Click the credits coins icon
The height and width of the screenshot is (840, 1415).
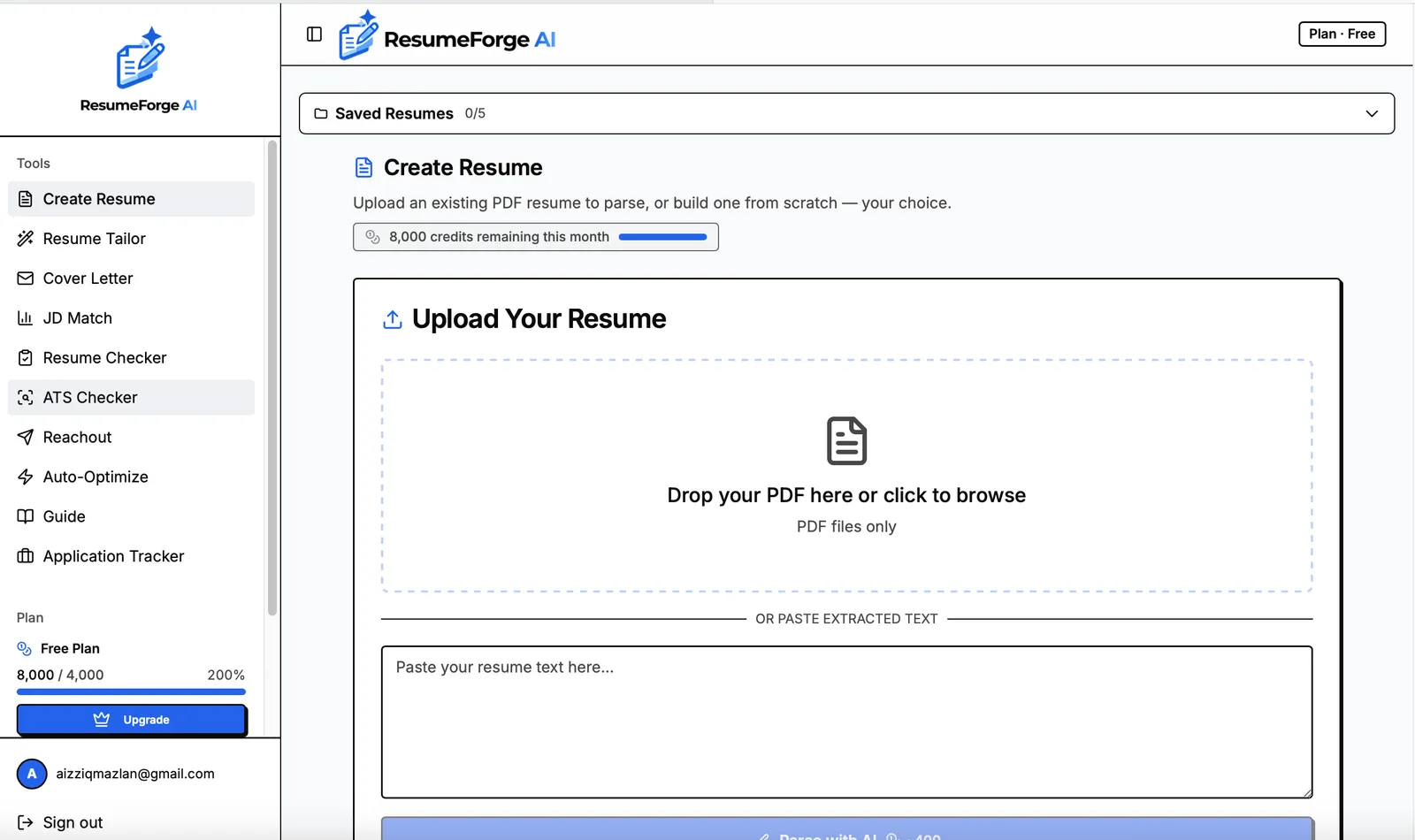pos(373,237)
